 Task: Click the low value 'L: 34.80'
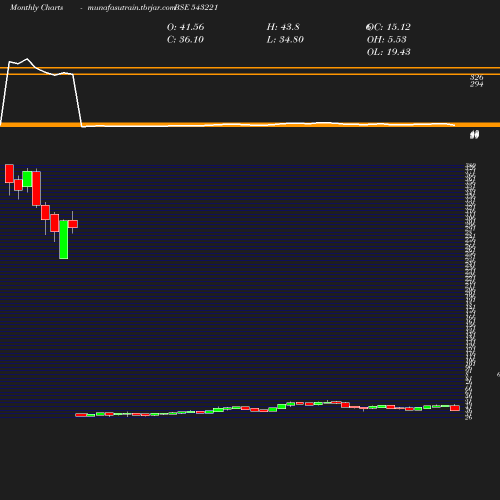285,40
